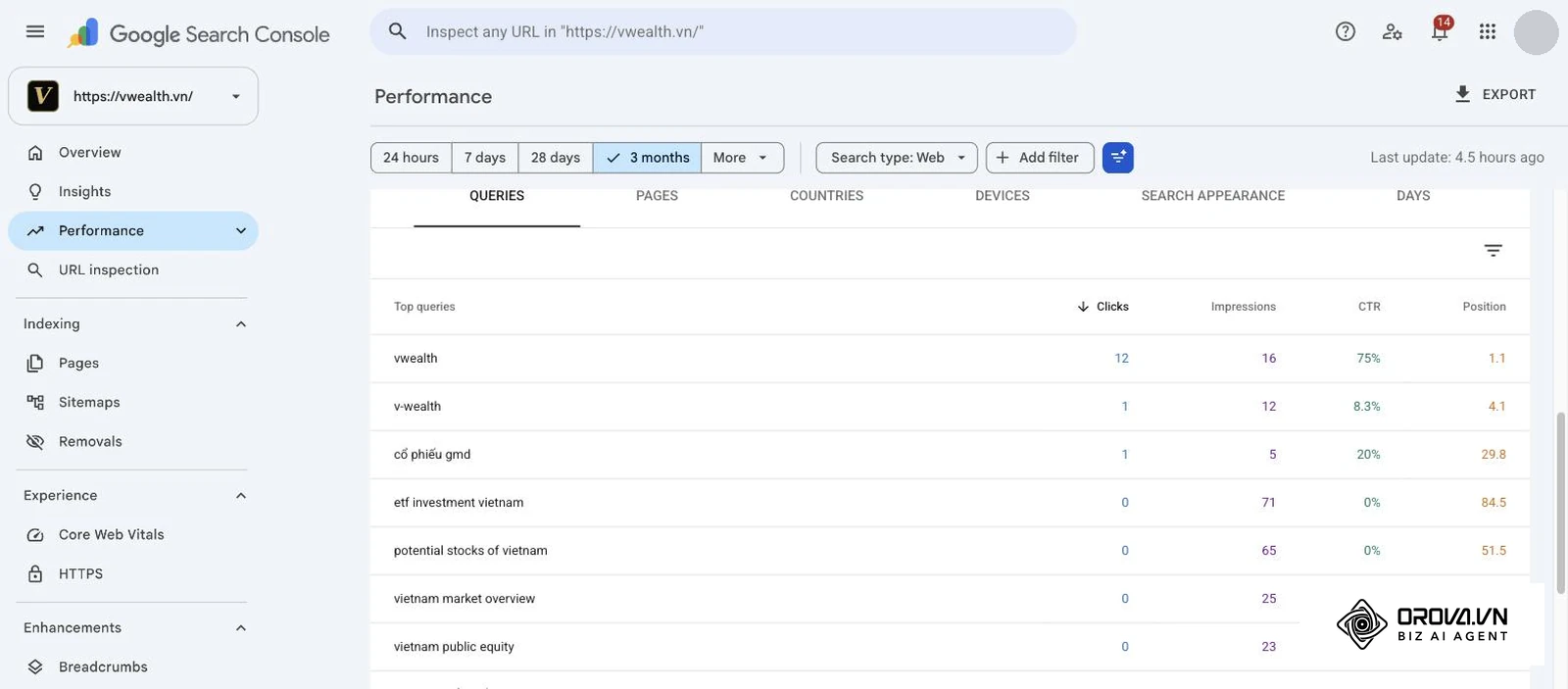Select the 28 days date range
Image resolution: width=1568 pixels, height=689 pixels.
tap(556, 158)
